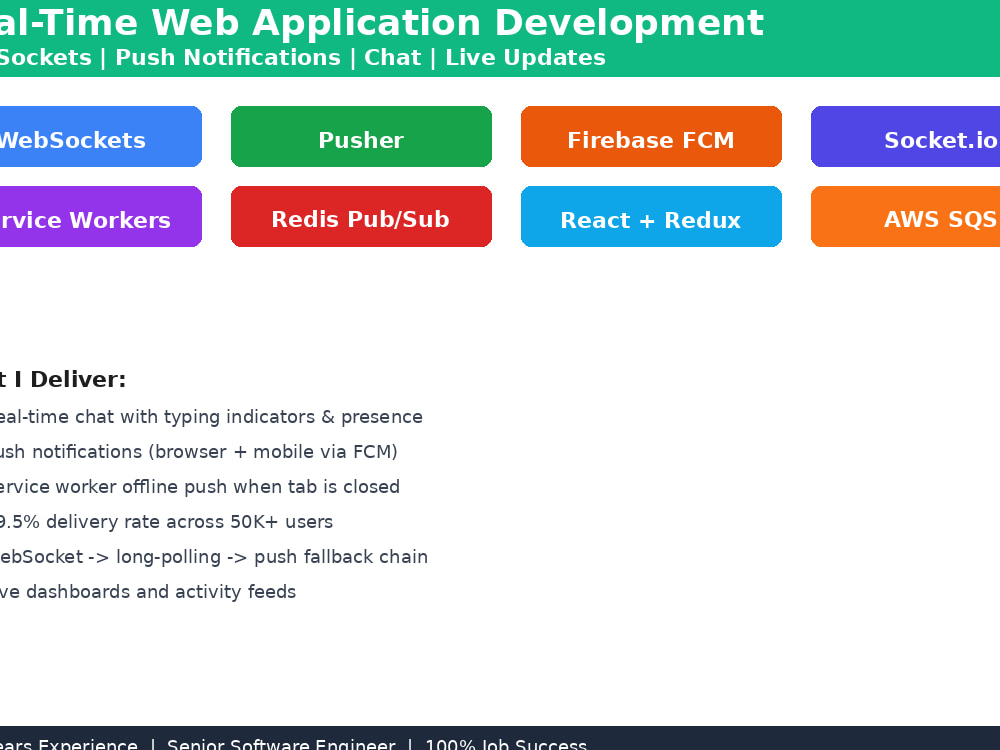Select the red Redis Pub/Sub badge
The height and width of the screenshot is (750, 1000).
point(361,216)
